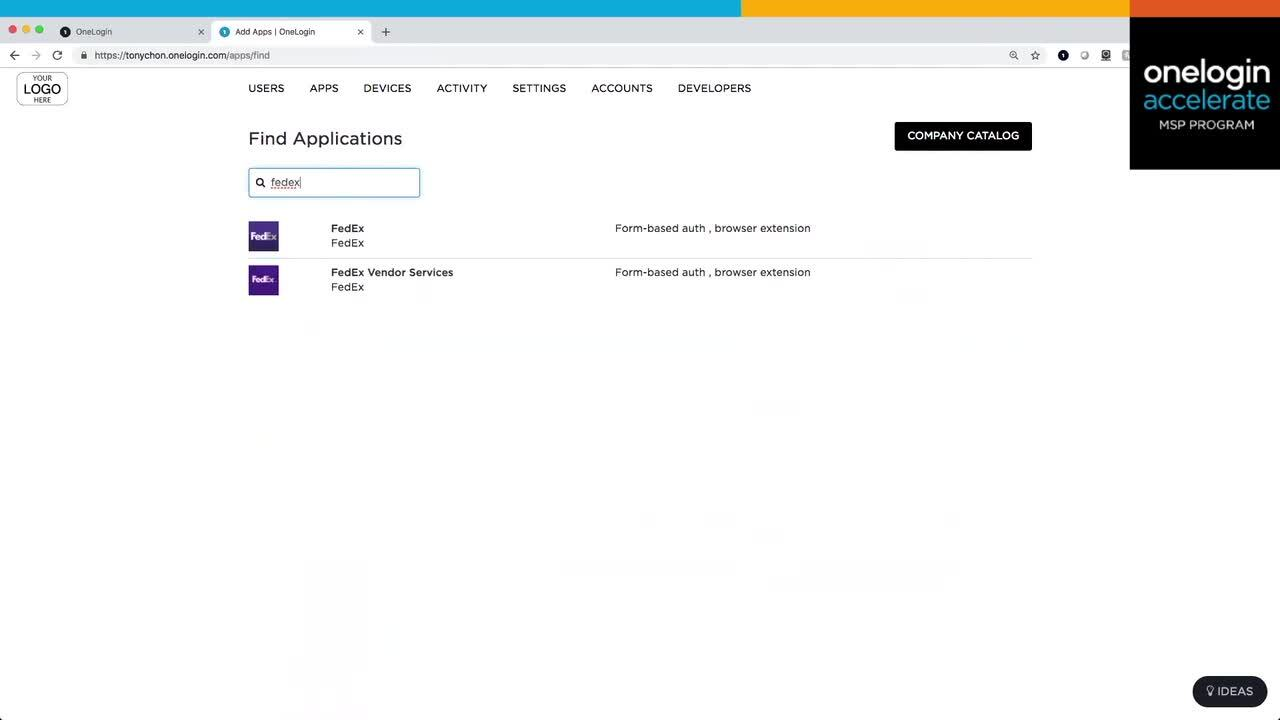Open the DEVICES menu
Screen dimensions: 1280x720
(387, 89)
